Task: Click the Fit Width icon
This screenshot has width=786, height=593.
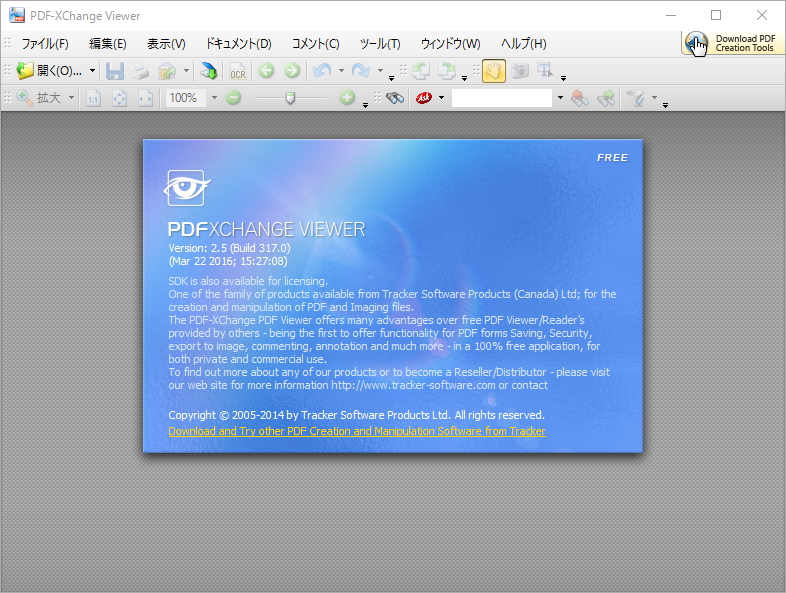Action: coord(145,98)
